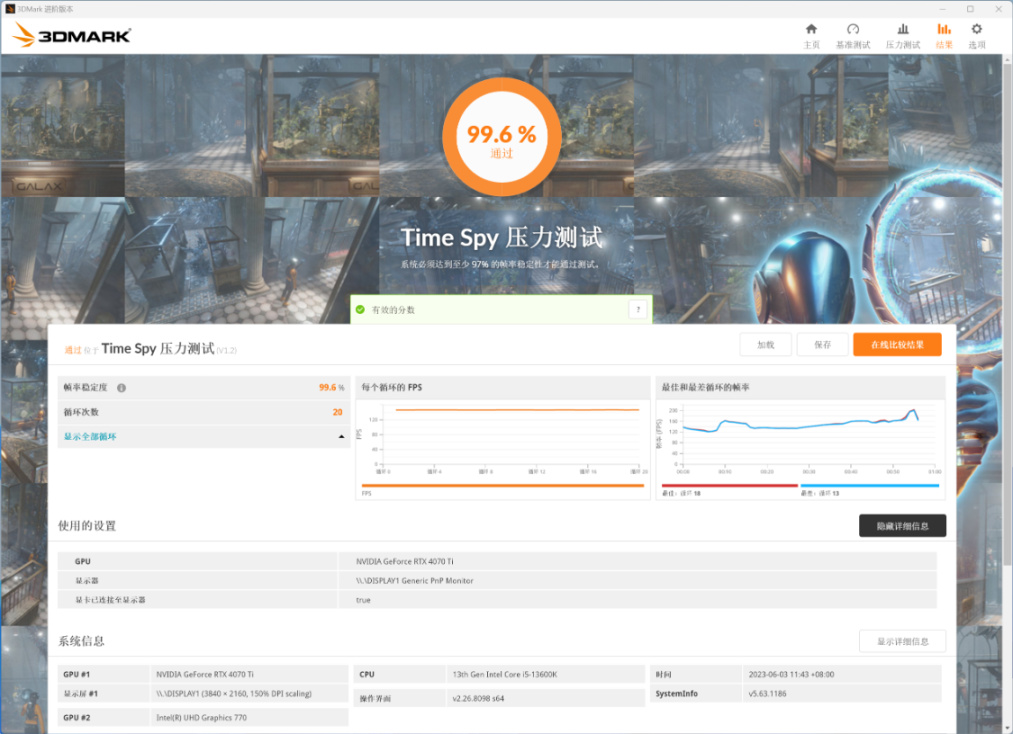Go to the 主页 home icon
The height and width of the screenshot is (734, 1013).
click(811, 29)
